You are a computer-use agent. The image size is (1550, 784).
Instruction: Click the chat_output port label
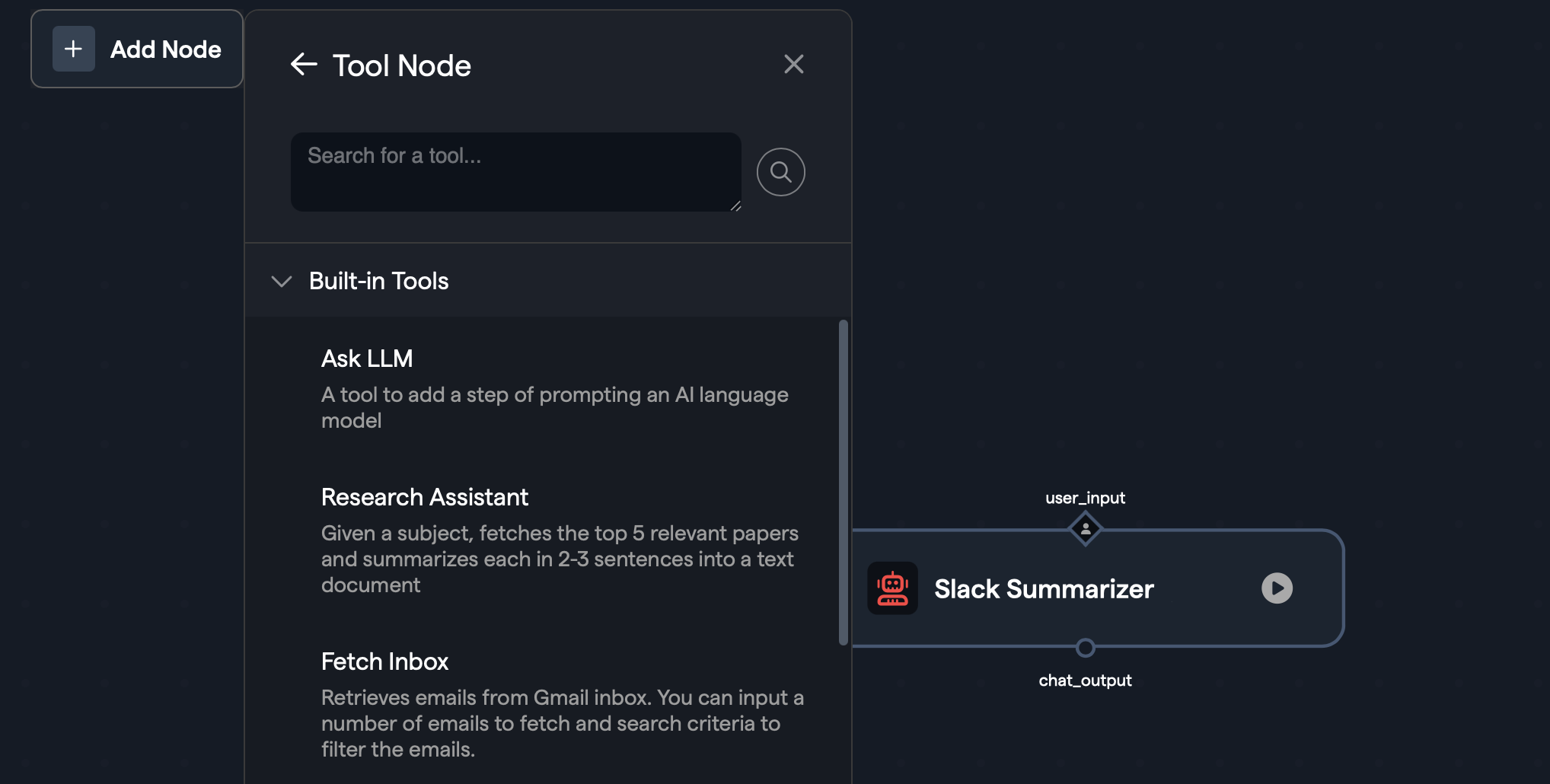[1085, 680]
